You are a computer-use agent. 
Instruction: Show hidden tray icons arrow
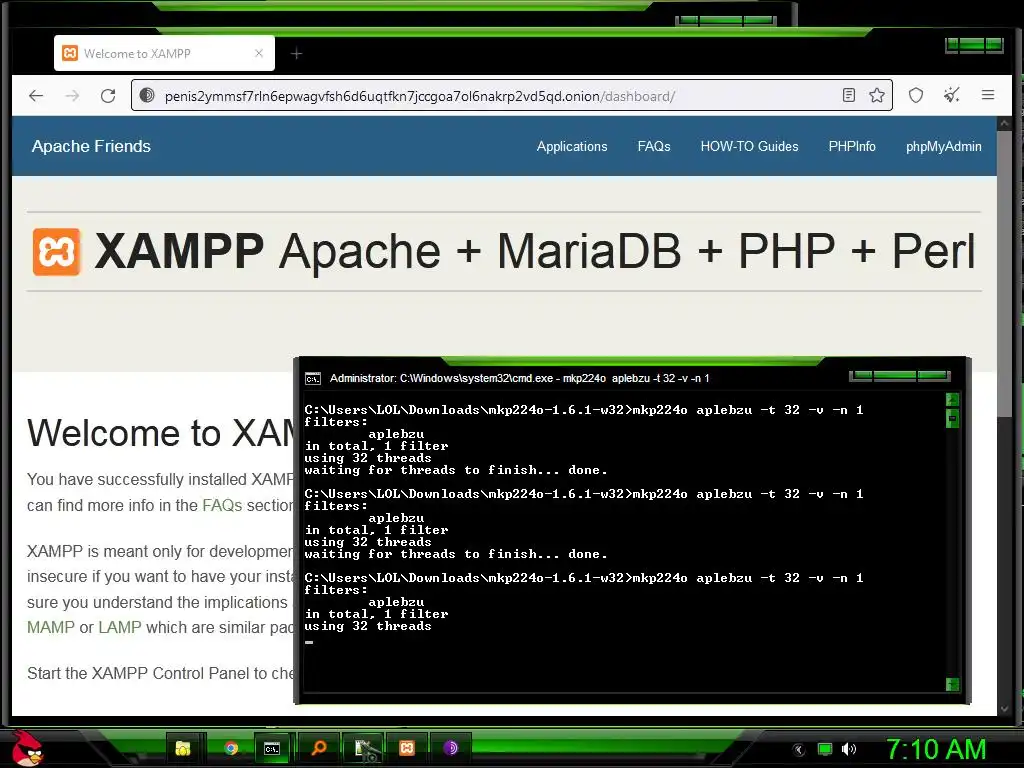pos(798,750)
